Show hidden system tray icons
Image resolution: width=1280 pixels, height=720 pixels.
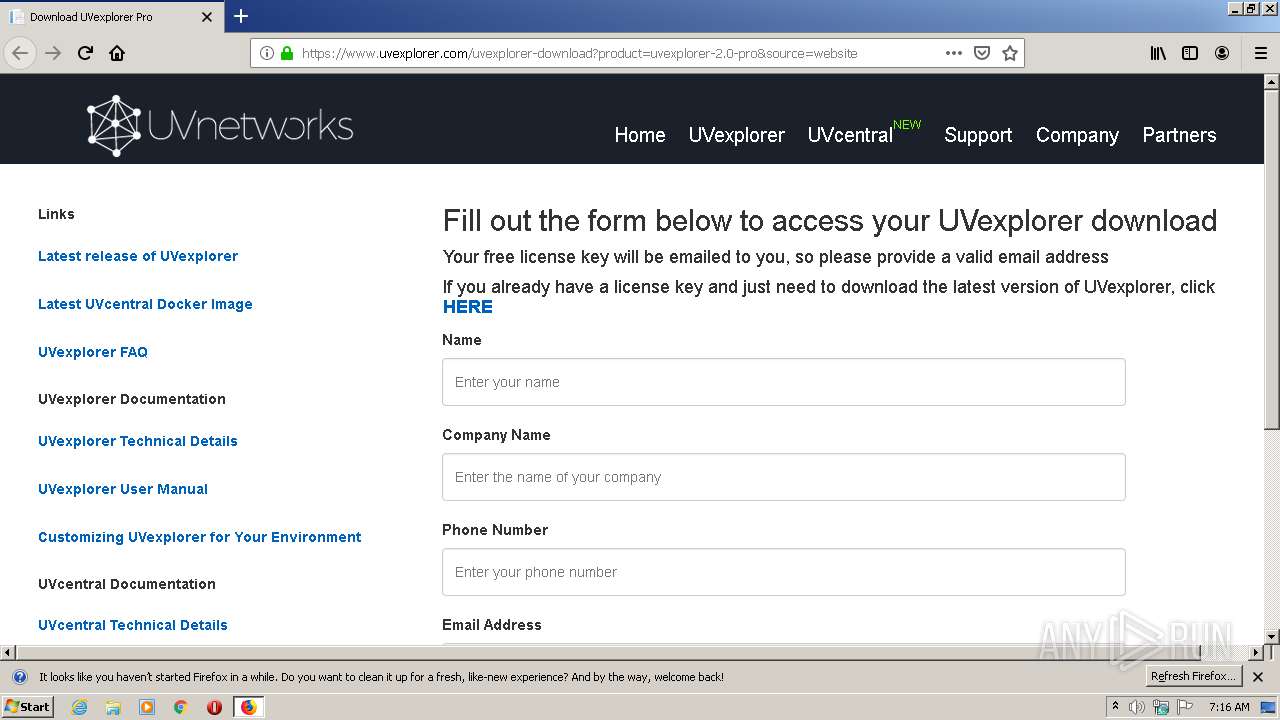[1115, 706]
